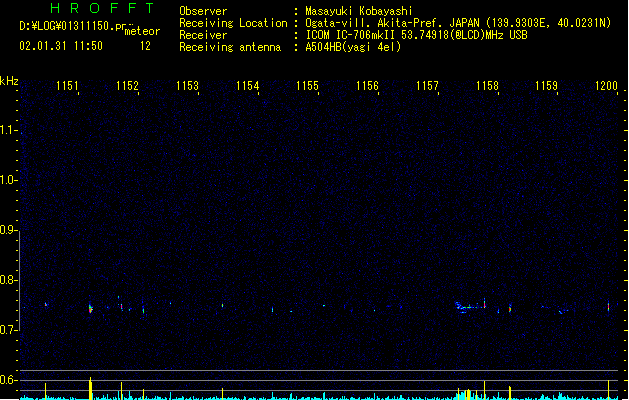
Task: Click the tallest yellow intensity spike after 1151
Action: click(91, 388)
